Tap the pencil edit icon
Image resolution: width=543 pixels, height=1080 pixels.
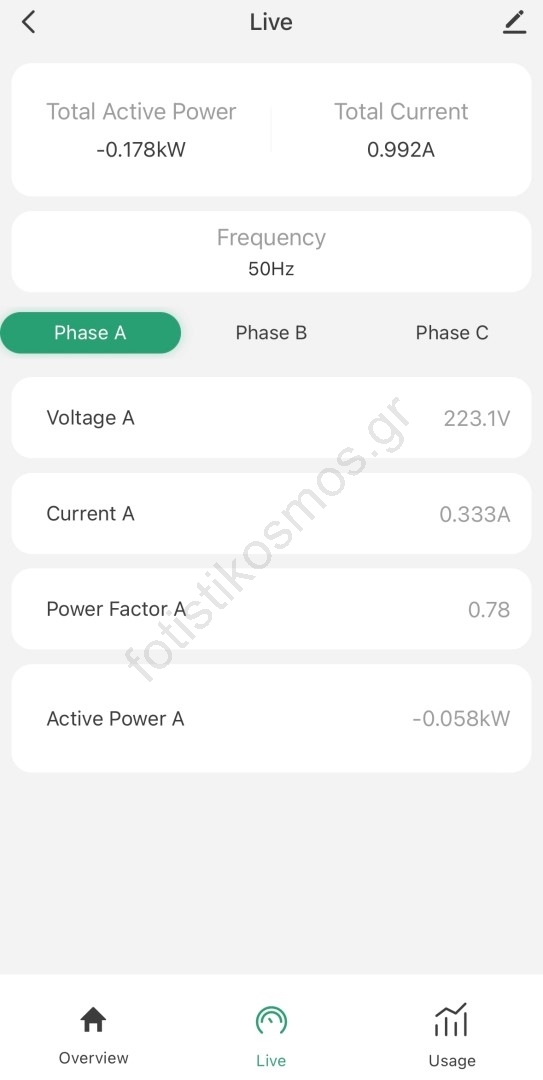click(x=514, y=22)
